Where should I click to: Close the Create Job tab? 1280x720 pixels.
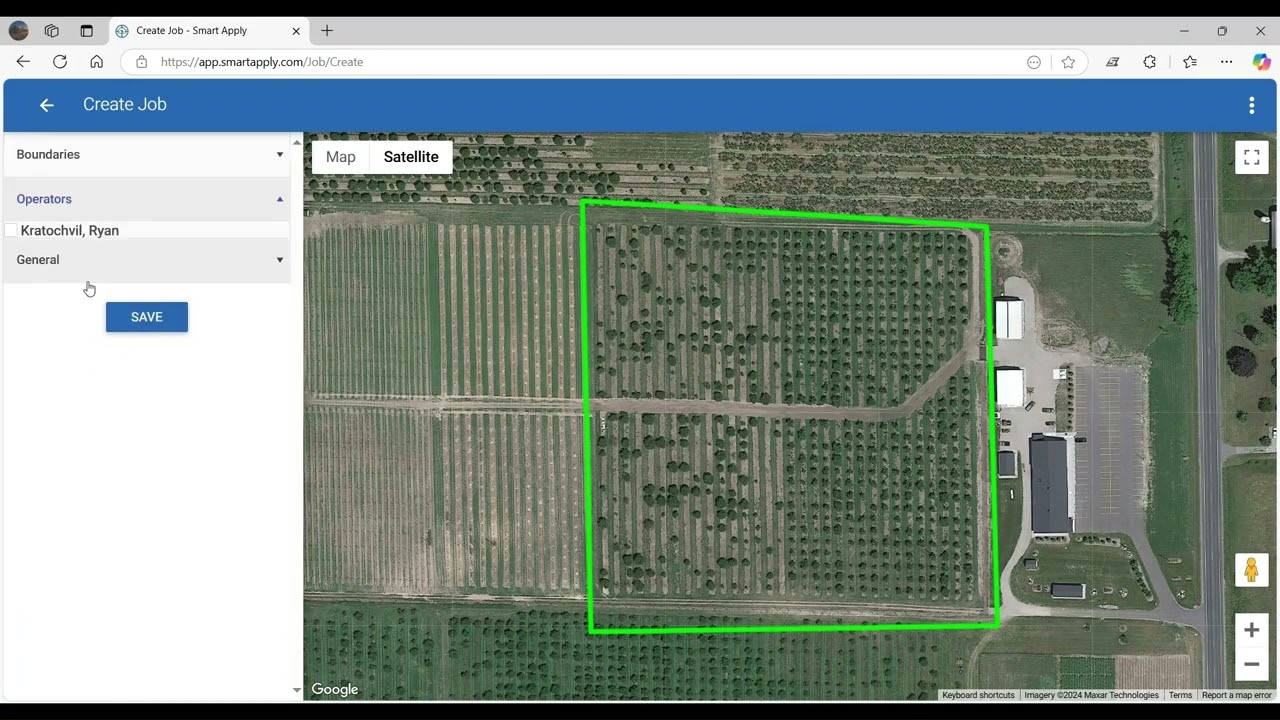click(x=296, y=31)
